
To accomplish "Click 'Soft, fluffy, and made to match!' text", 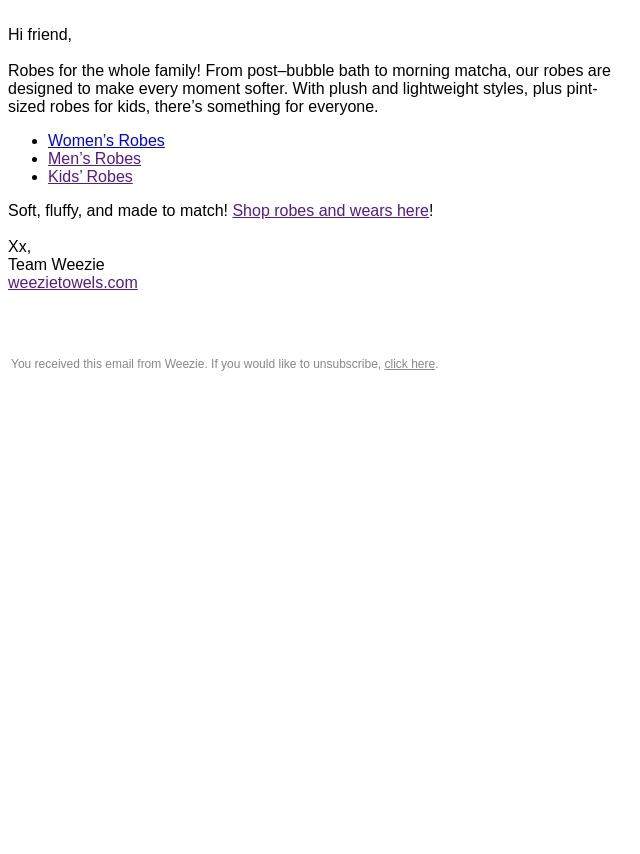I will tap(118, 211).
